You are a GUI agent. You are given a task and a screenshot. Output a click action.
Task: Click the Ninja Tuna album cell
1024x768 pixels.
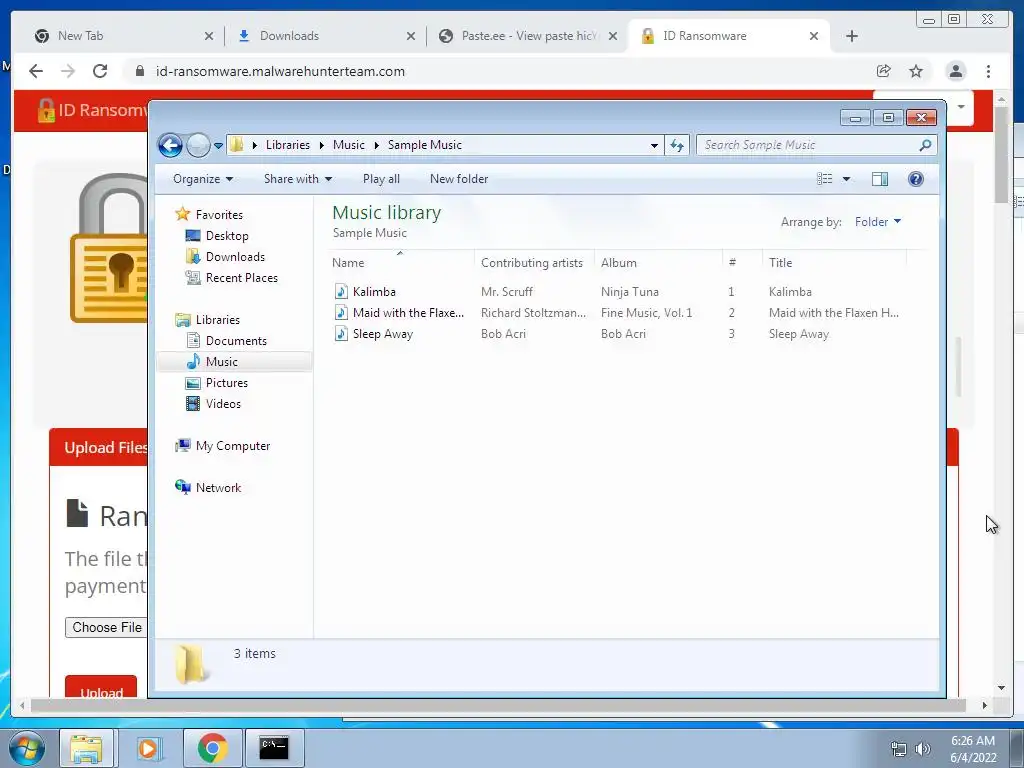click(x=630, y=292)
